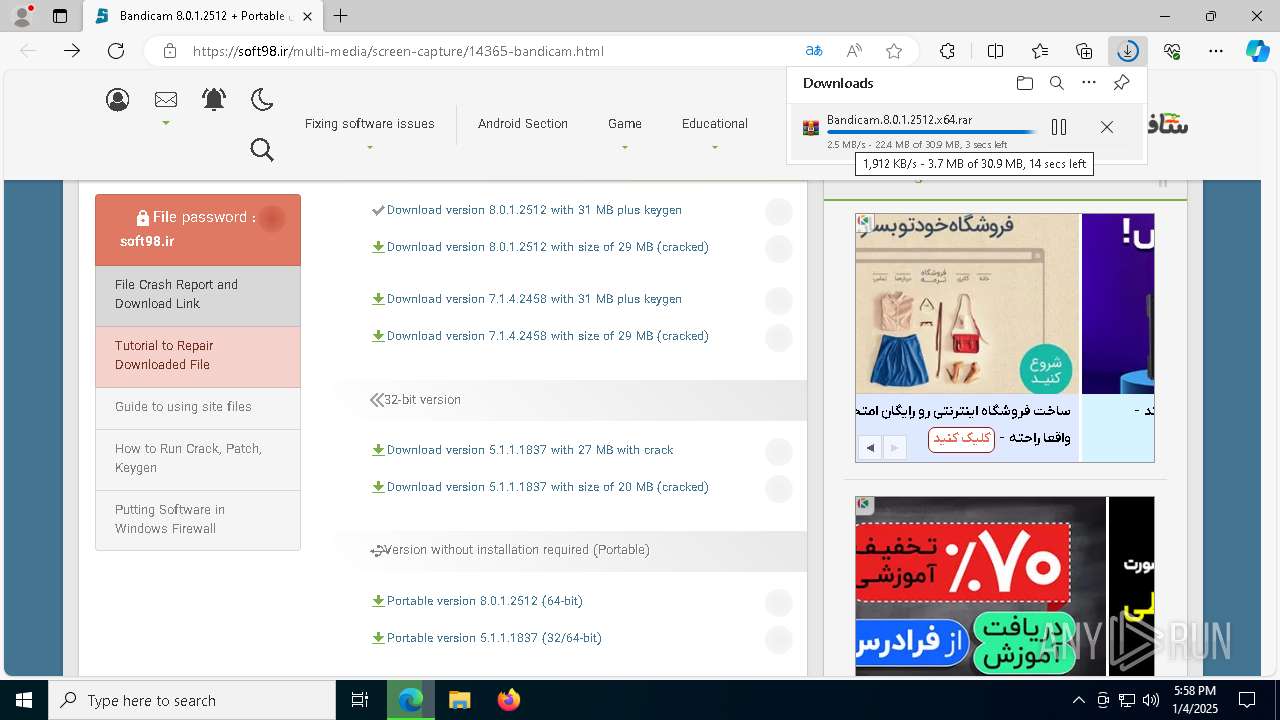Click the address bar URL
This screenshot has height=720, width=1280.
(x=398, y=51)
